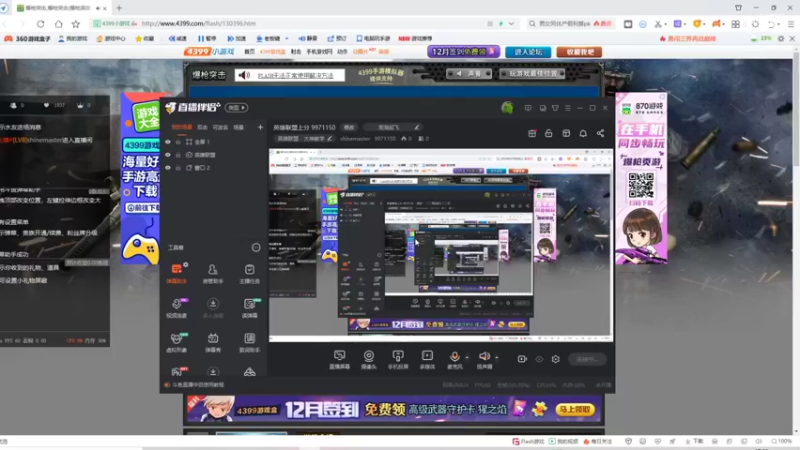This screenshot has width=800, height=450.
Task: Click the share icon in stream panel
Action: point(601,133)
